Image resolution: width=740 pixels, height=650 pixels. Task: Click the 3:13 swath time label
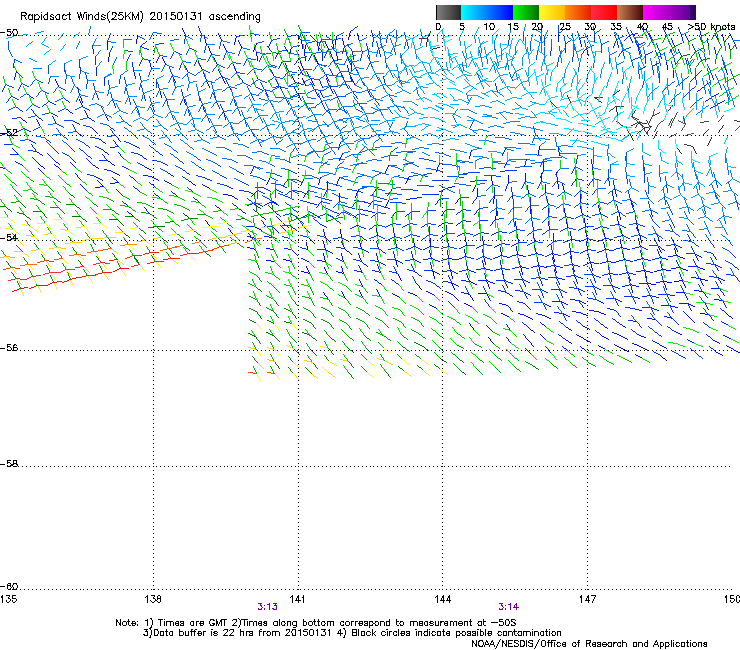267,607
